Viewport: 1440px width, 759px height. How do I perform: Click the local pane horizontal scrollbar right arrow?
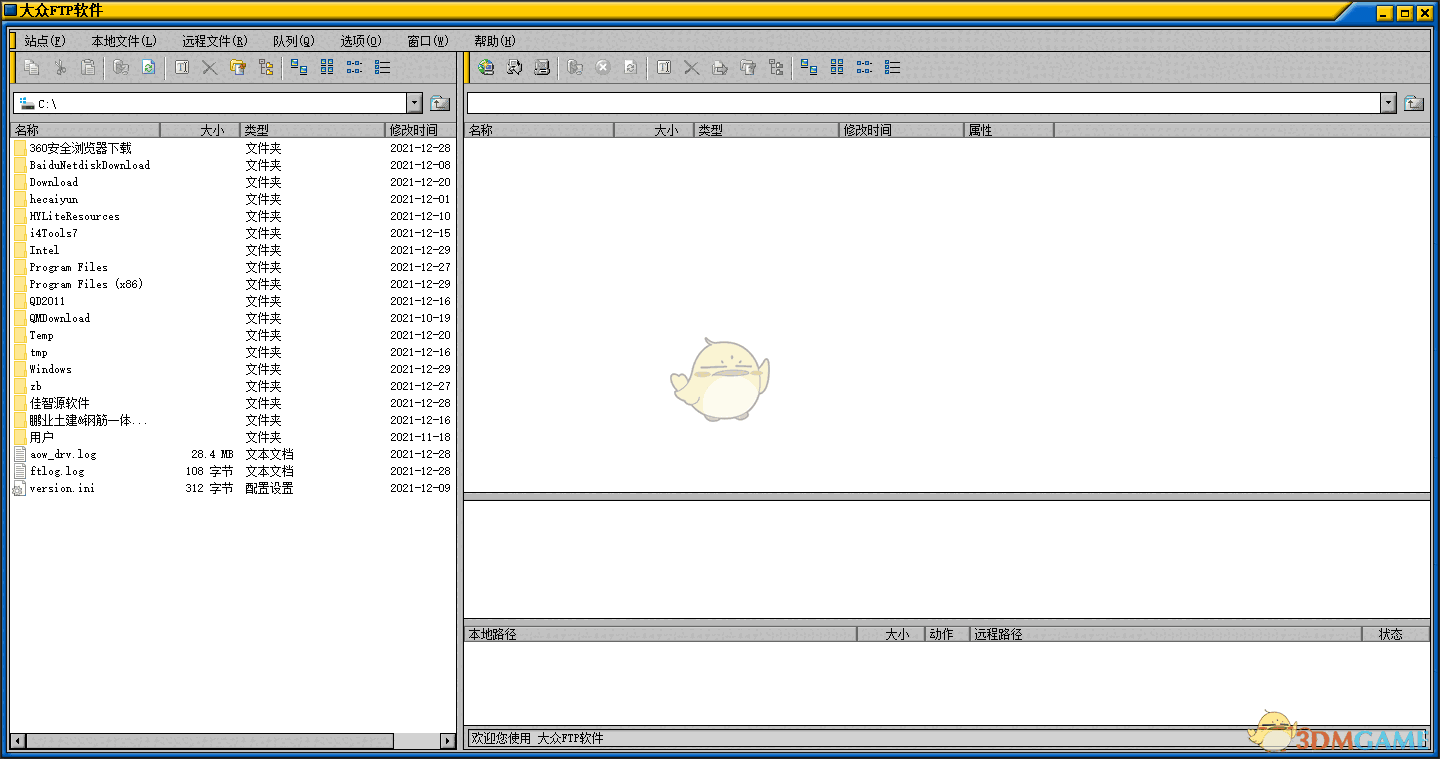pos(447,741)
